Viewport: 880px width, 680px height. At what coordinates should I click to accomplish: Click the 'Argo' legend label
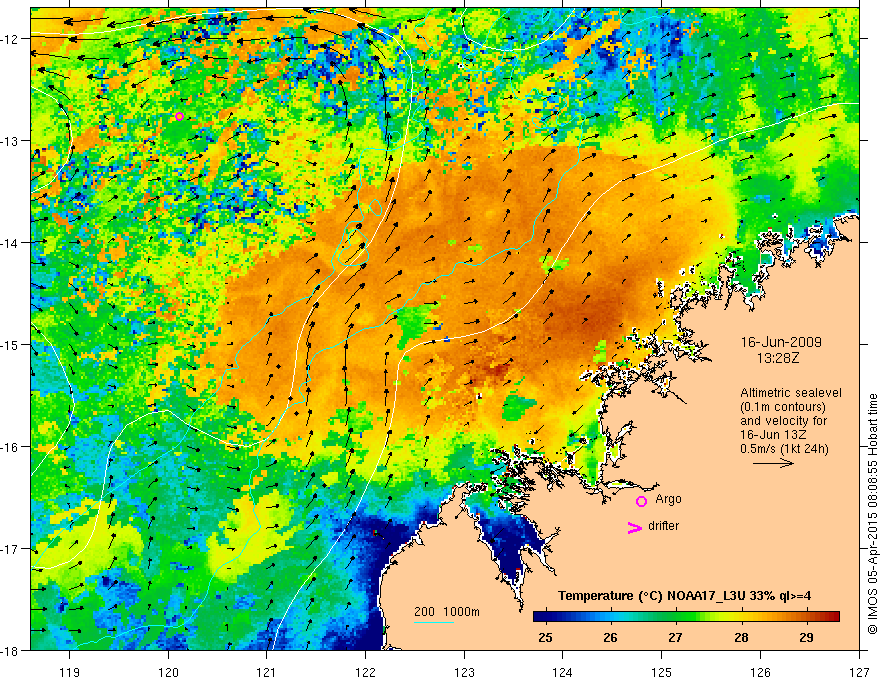click(x=668, y=499)
